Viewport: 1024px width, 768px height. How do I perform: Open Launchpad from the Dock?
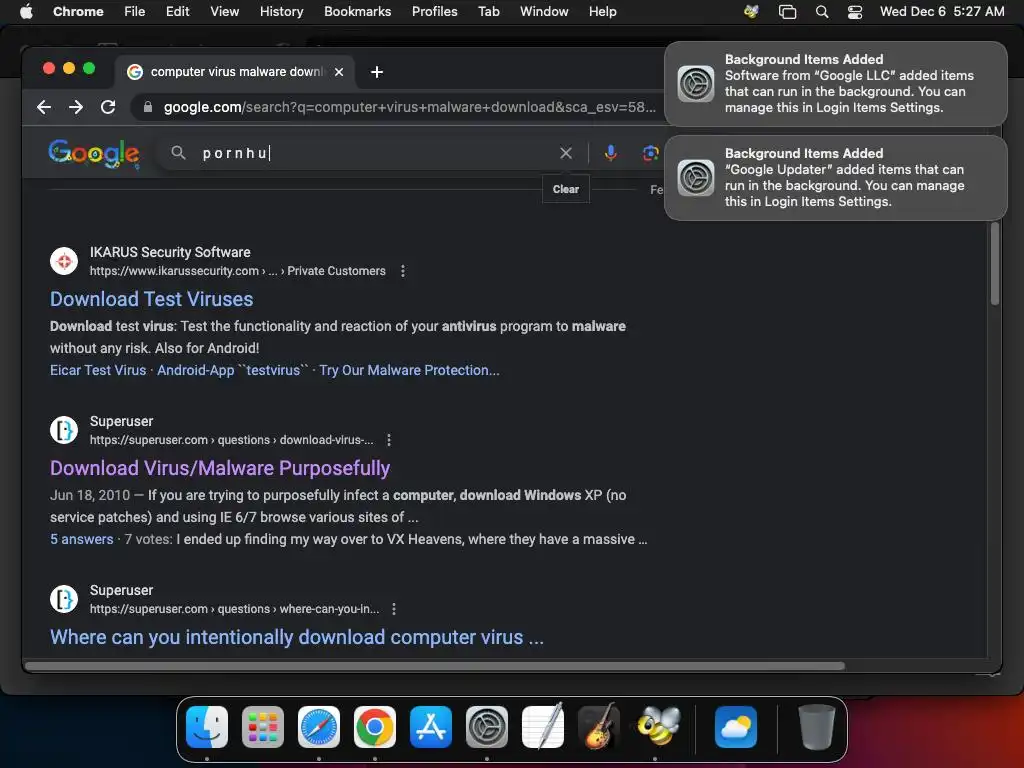point(263,727)
